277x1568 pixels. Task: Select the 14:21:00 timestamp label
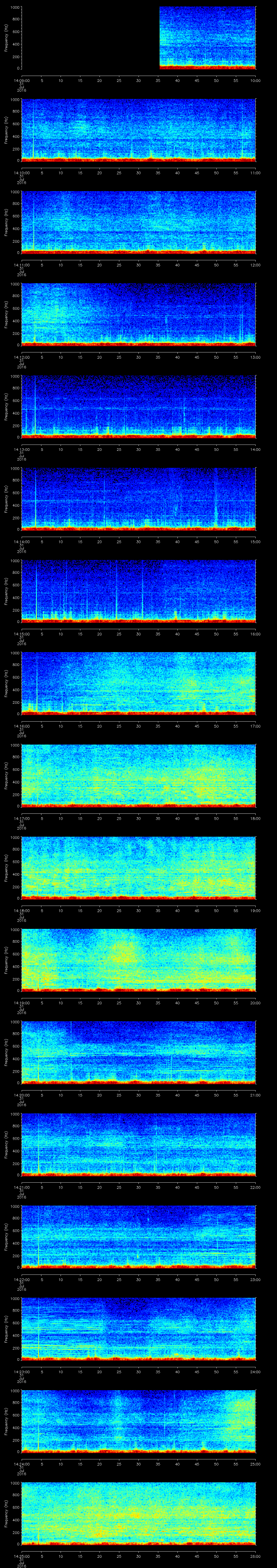tap(22, 1187)
